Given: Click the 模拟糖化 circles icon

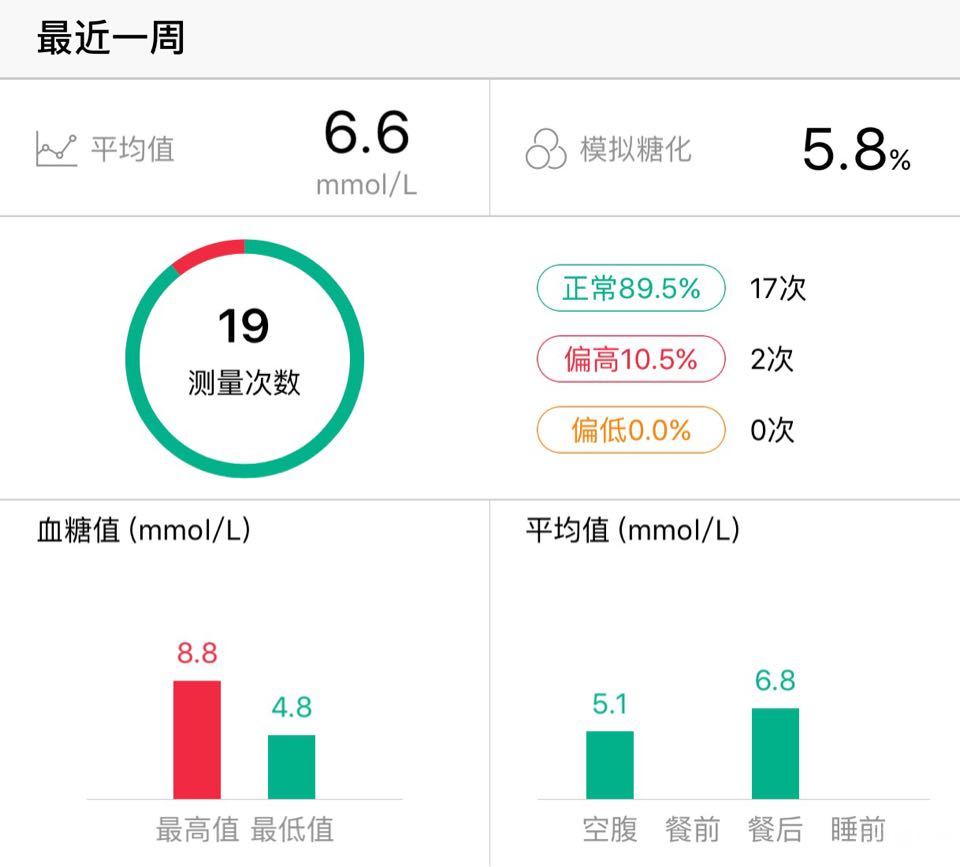Looking at the screenshot, I should pos(546,149).
